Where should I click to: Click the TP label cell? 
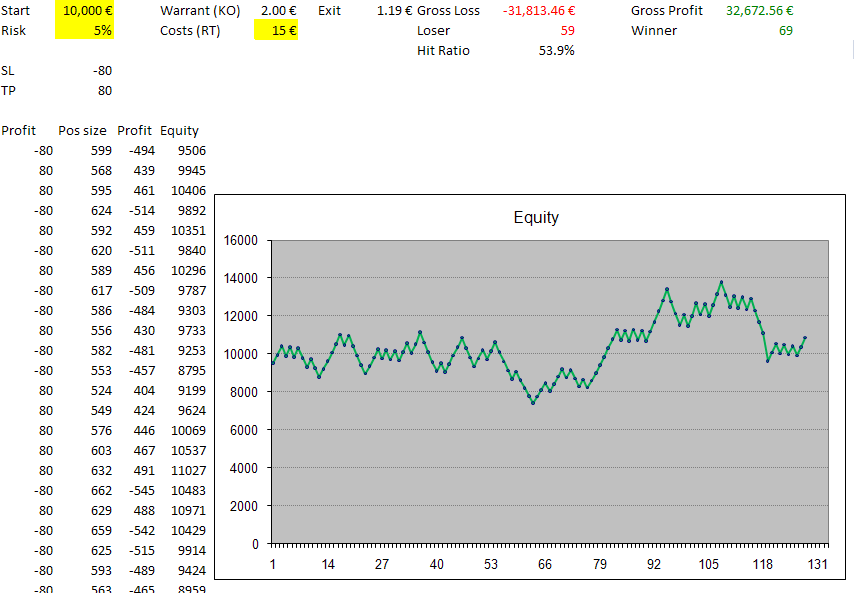click(x=9, y=90)
